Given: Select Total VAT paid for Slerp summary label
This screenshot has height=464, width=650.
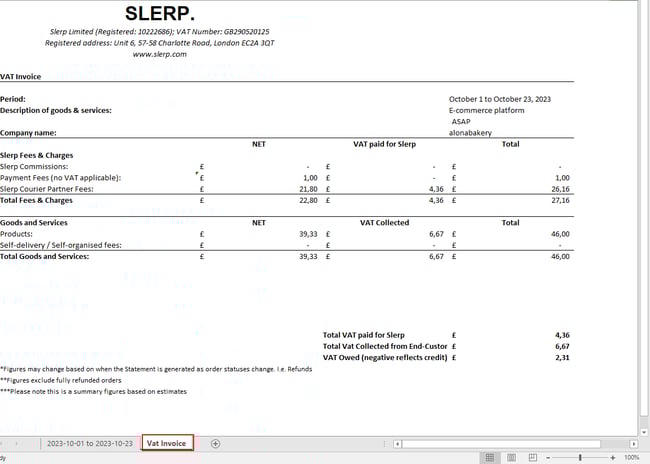Looking at the screenshot, I should [364, 335].
